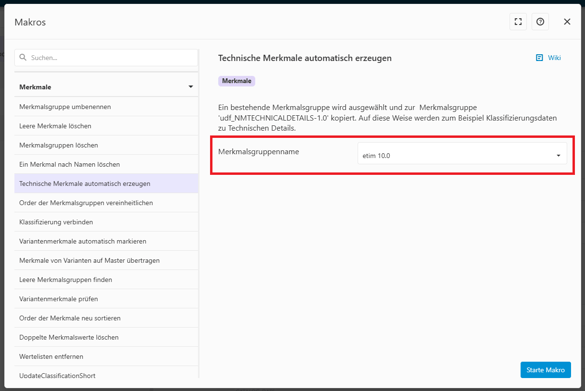The height and width of the screenshot is (391, 585).
Task: Focus the Suchen search field
Action: 106,58
